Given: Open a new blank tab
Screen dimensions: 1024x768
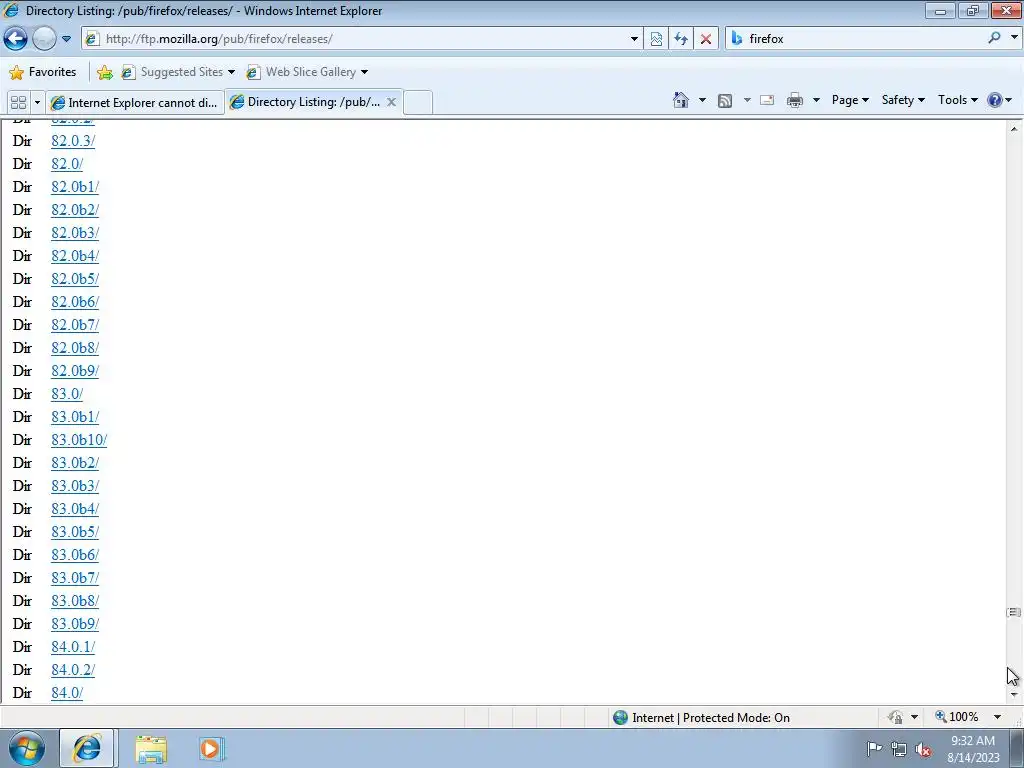Looking at the screenshot, I should (x=418, y=103).
